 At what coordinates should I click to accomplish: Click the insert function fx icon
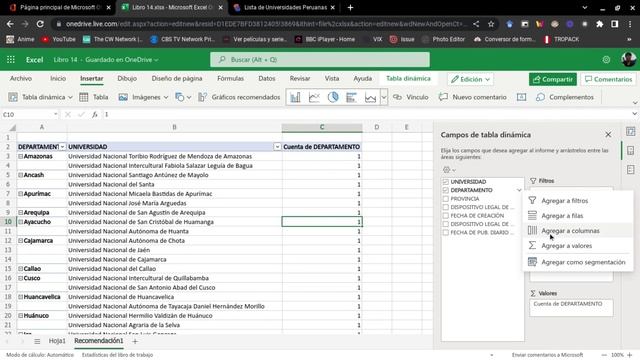(x=95, y=115)
